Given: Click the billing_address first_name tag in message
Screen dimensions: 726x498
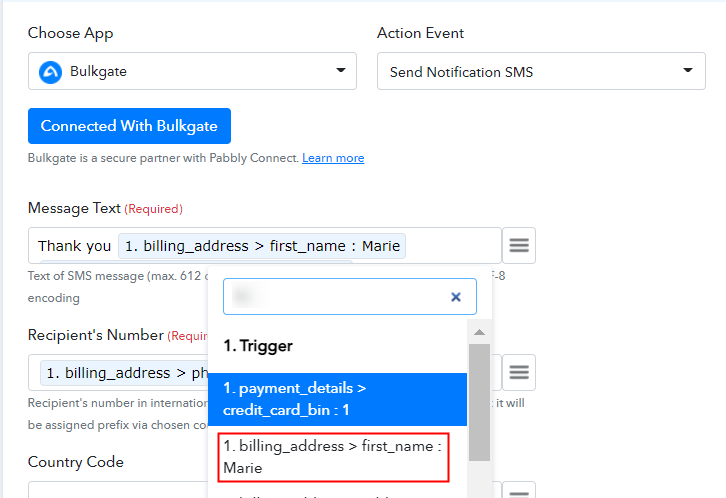Looking at the screenshot, I should coord(262,246).
